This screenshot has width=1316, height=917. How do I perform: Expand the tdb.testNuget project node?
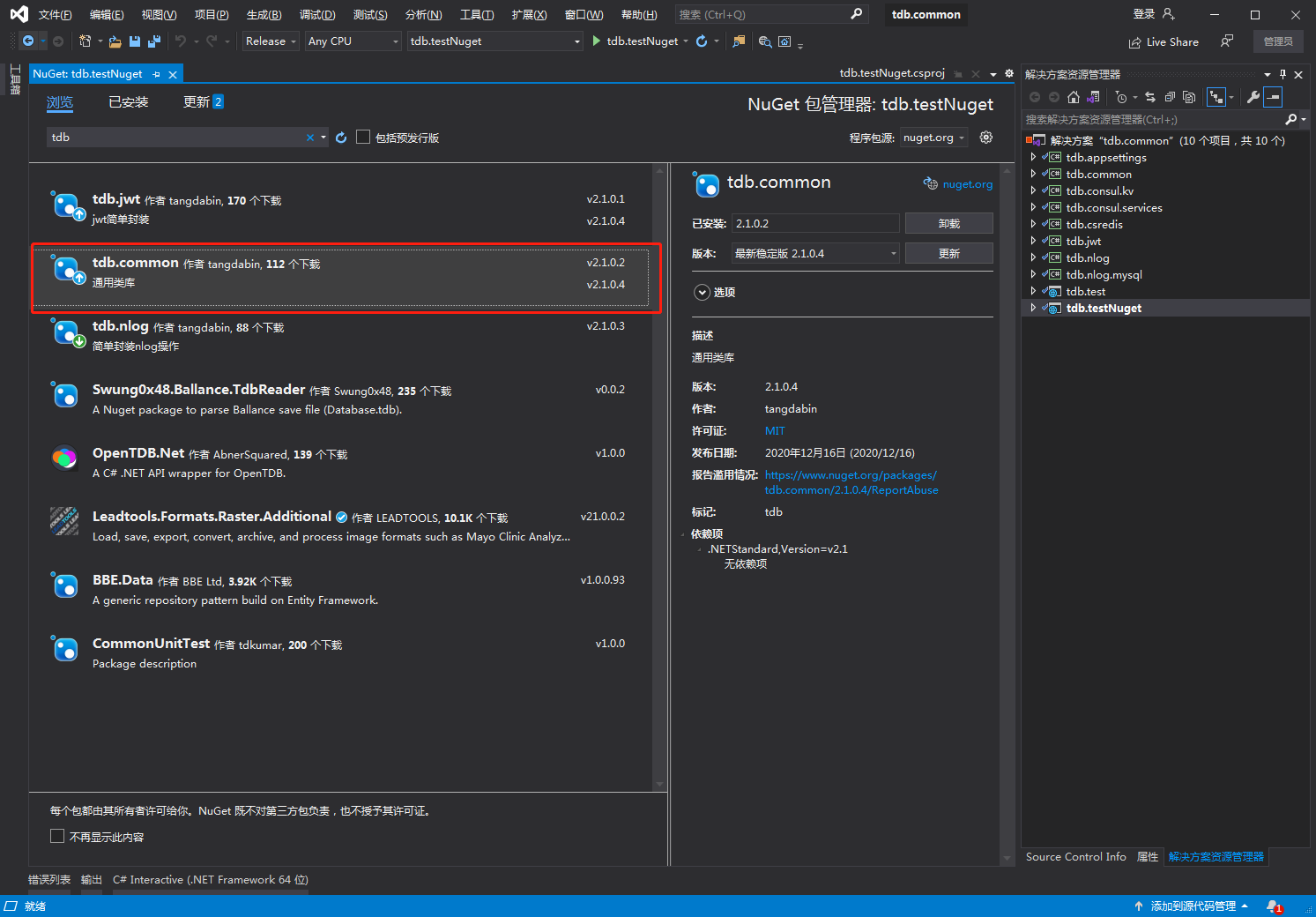1033,308
